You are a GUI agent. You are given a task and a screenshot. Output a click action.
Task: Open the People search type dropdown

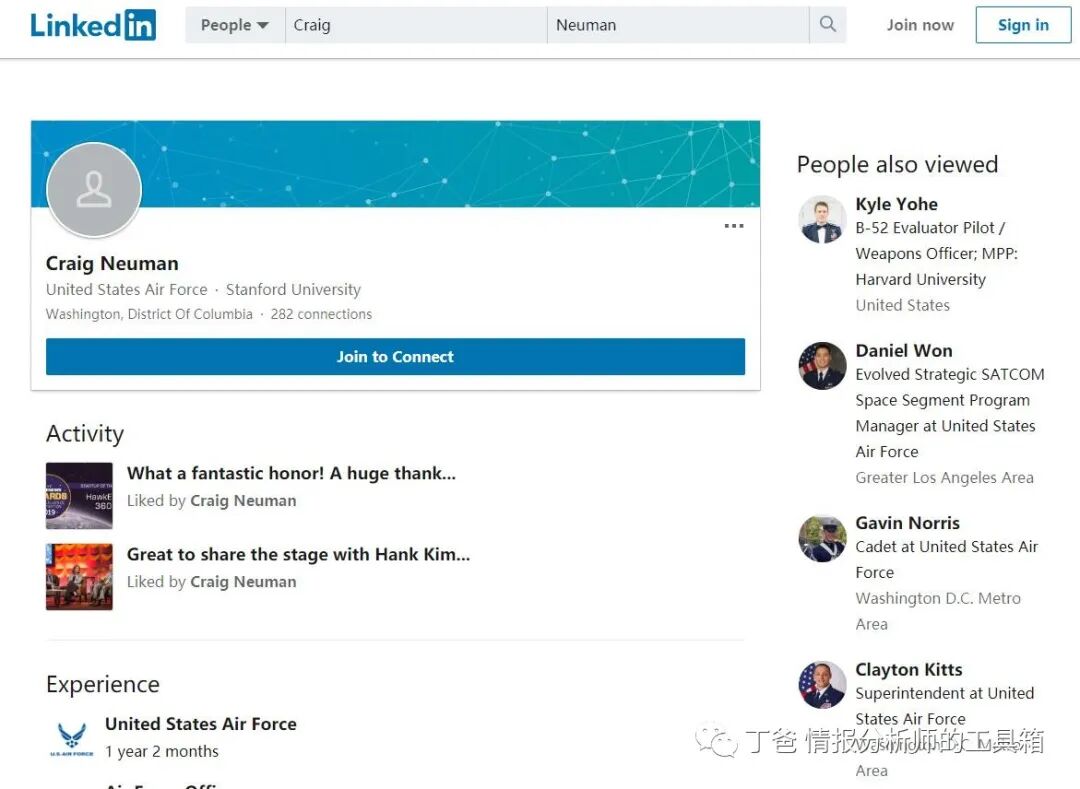pos(235,25)
